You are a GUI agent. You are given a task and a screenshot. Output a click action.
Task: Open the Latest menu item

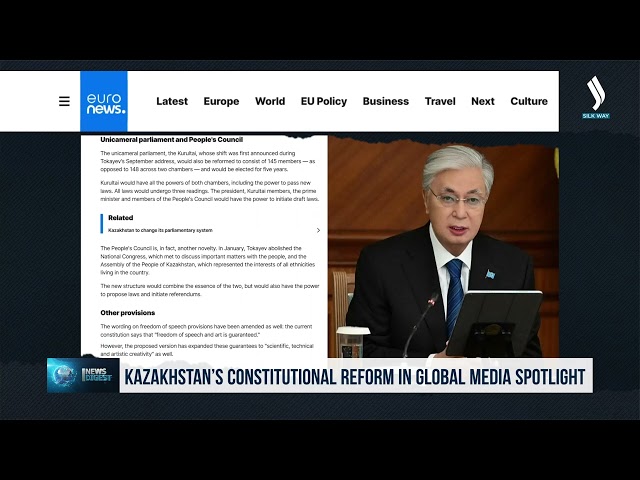(172, 101)
